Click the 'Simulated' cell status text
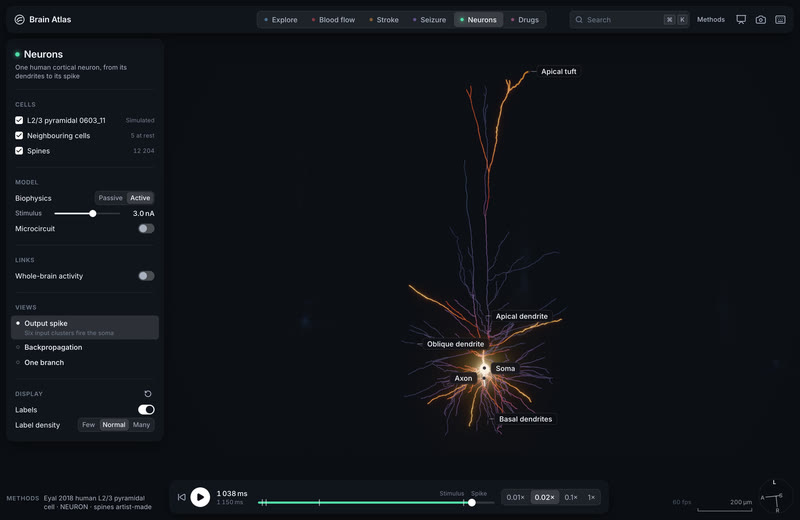Image resolution: width=800 pixels, height=520 pixels. pos(140,120)
